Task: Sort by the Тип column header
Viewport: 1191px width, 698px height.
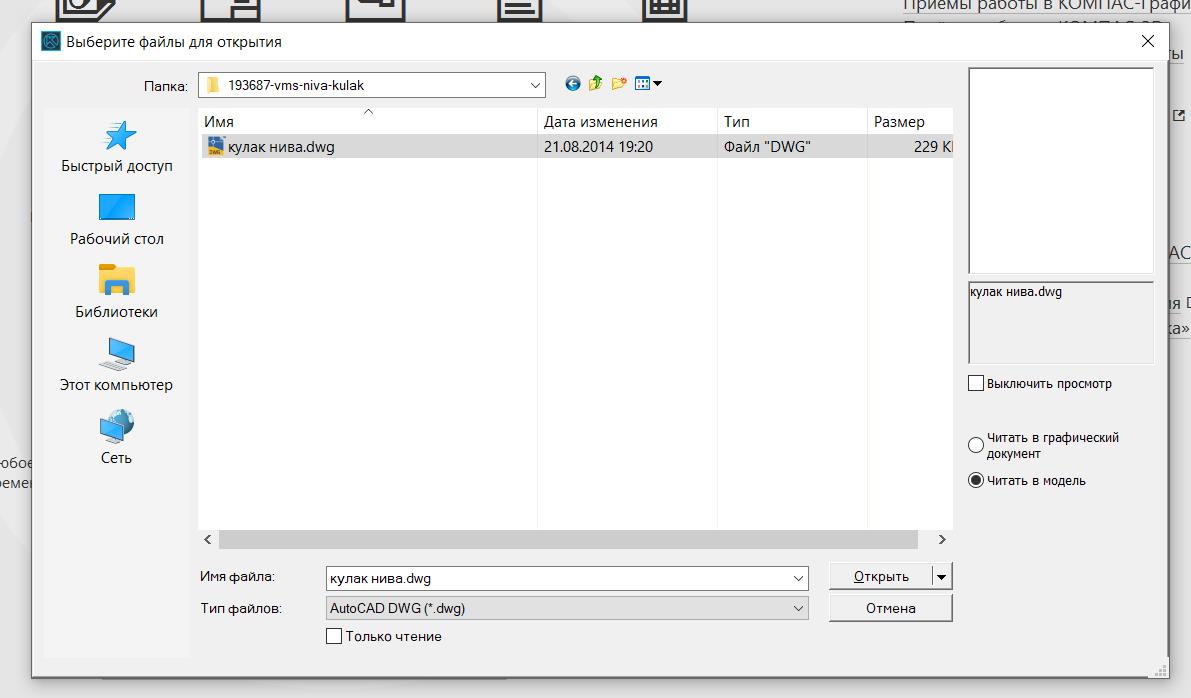Action: tap(792, 122)
